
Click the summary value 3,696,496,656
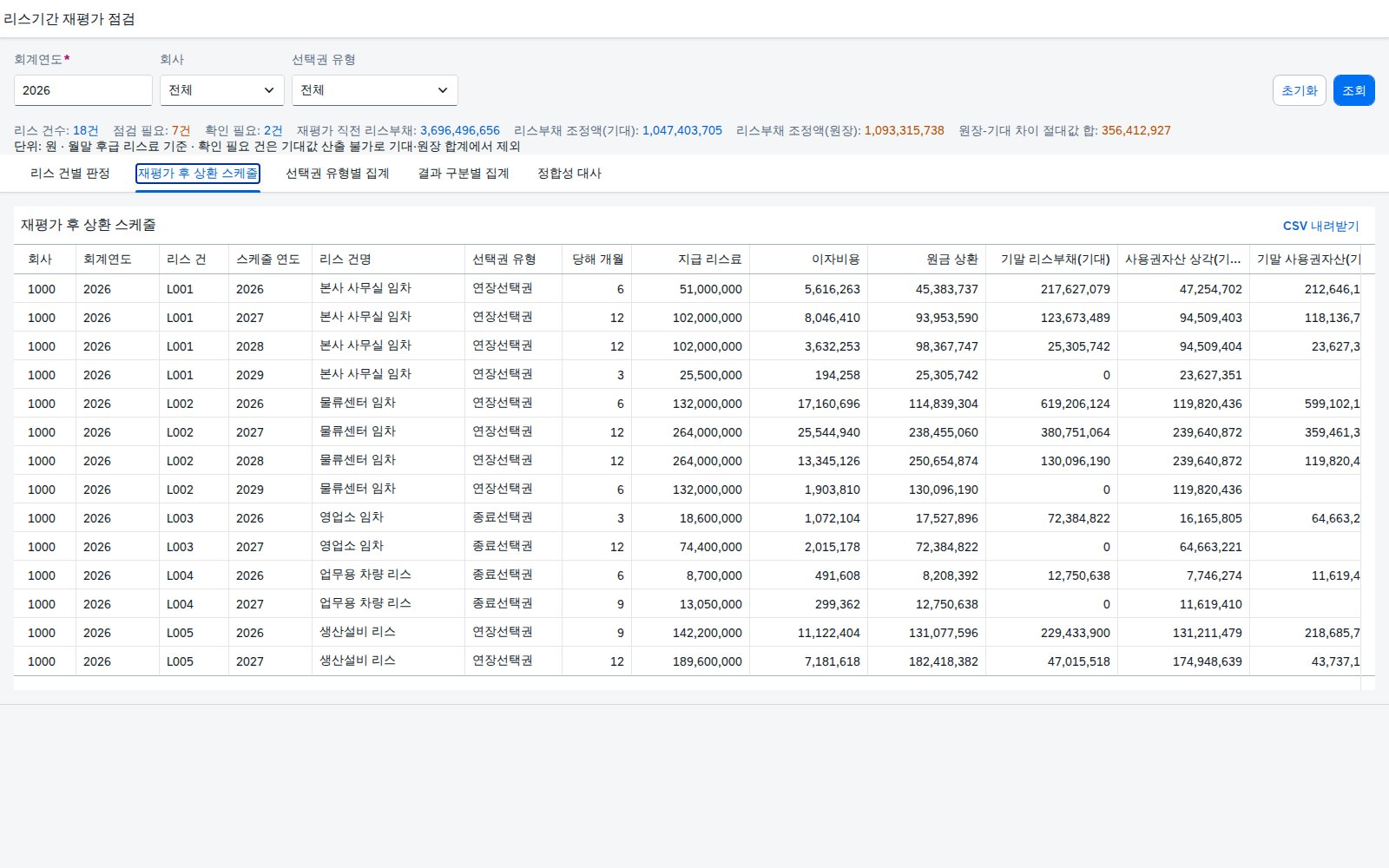coord(460,131)
